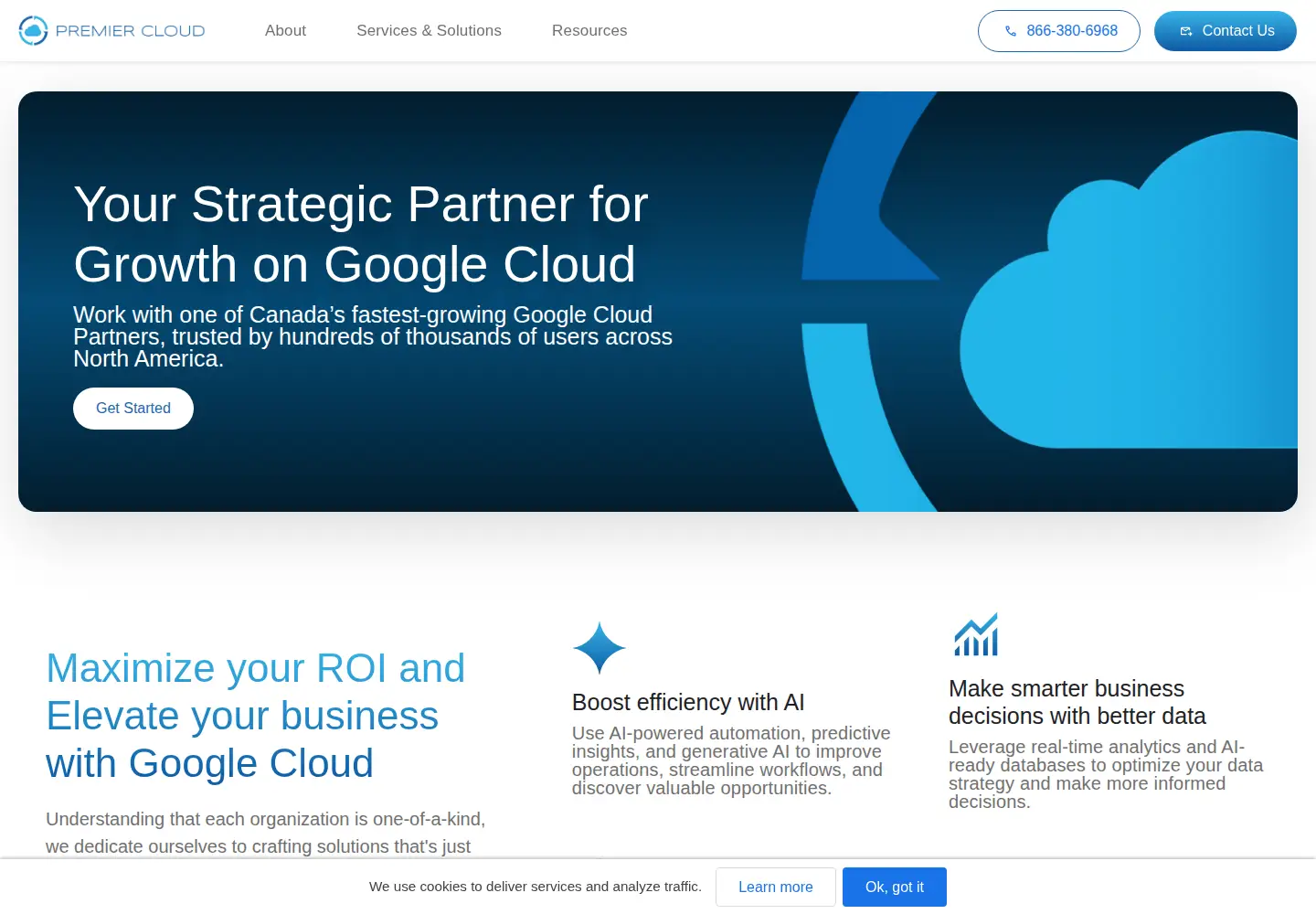Click the Premier Cloud logo
This screenshot has width=1316, height=914.
[111, 30]
